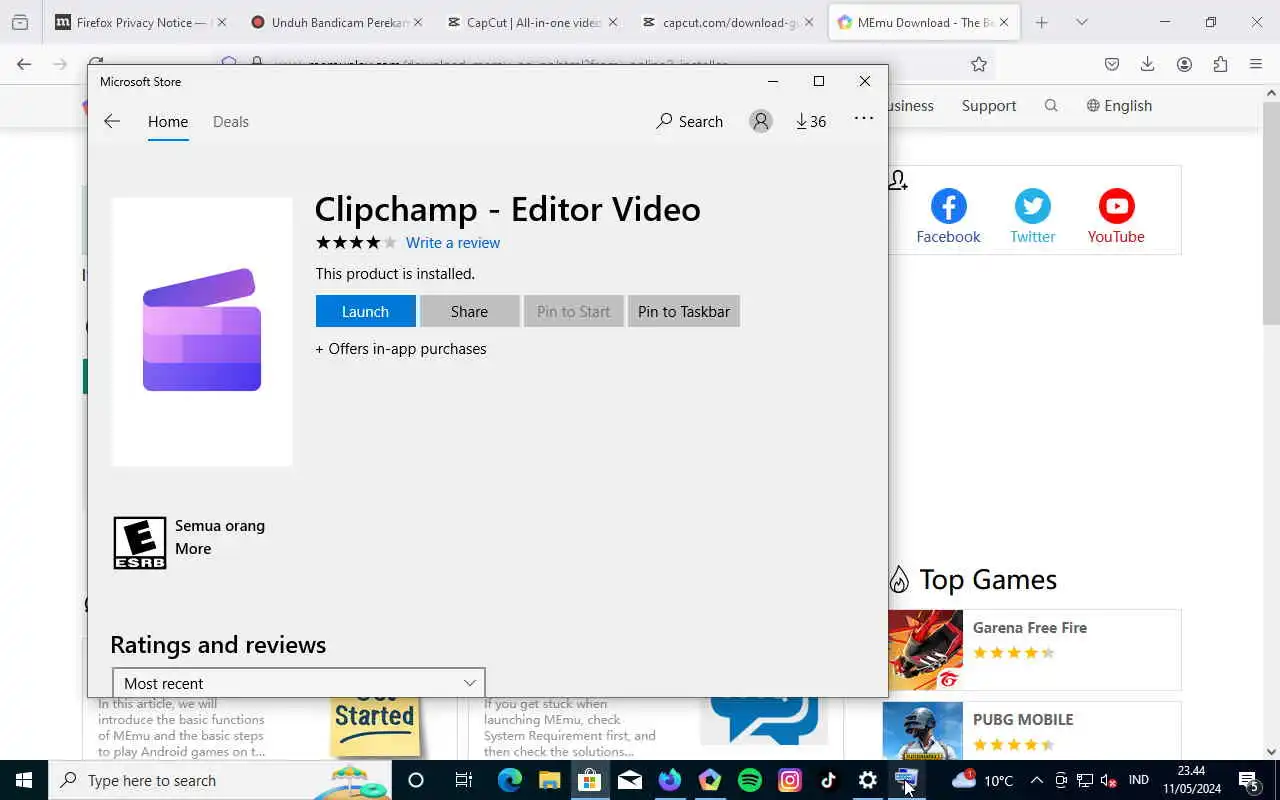Close the MEmu Download tab

tap(1004, 22)
